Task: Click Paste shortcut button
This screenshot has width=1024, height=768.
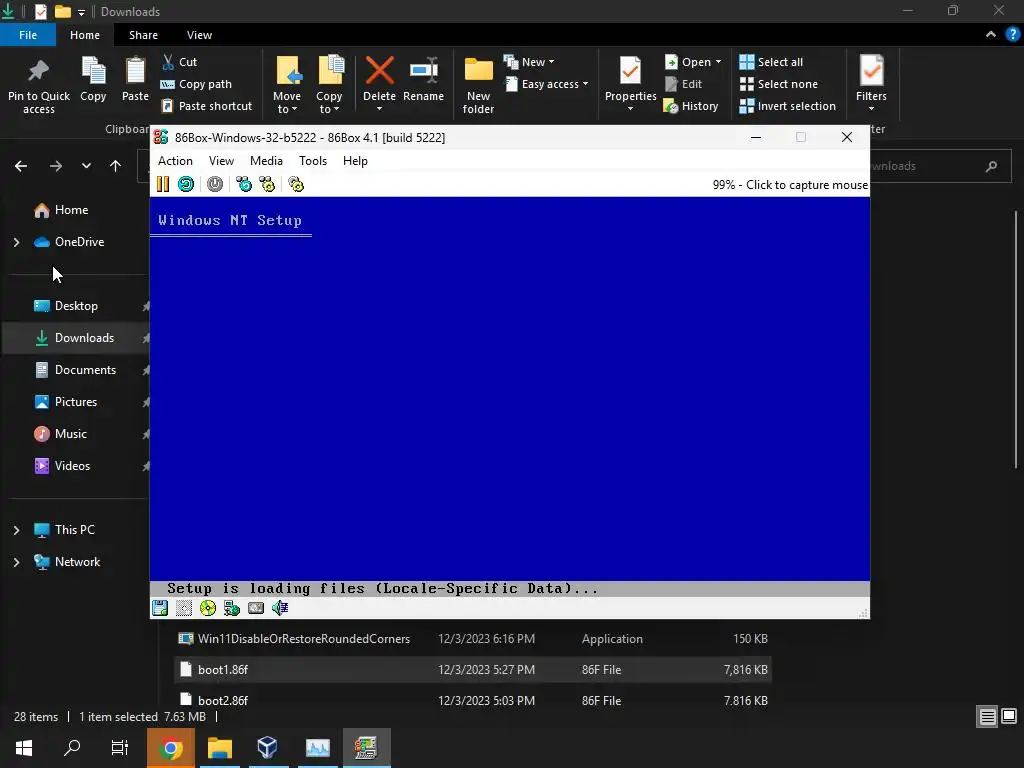Action: (x=206, y=106)
